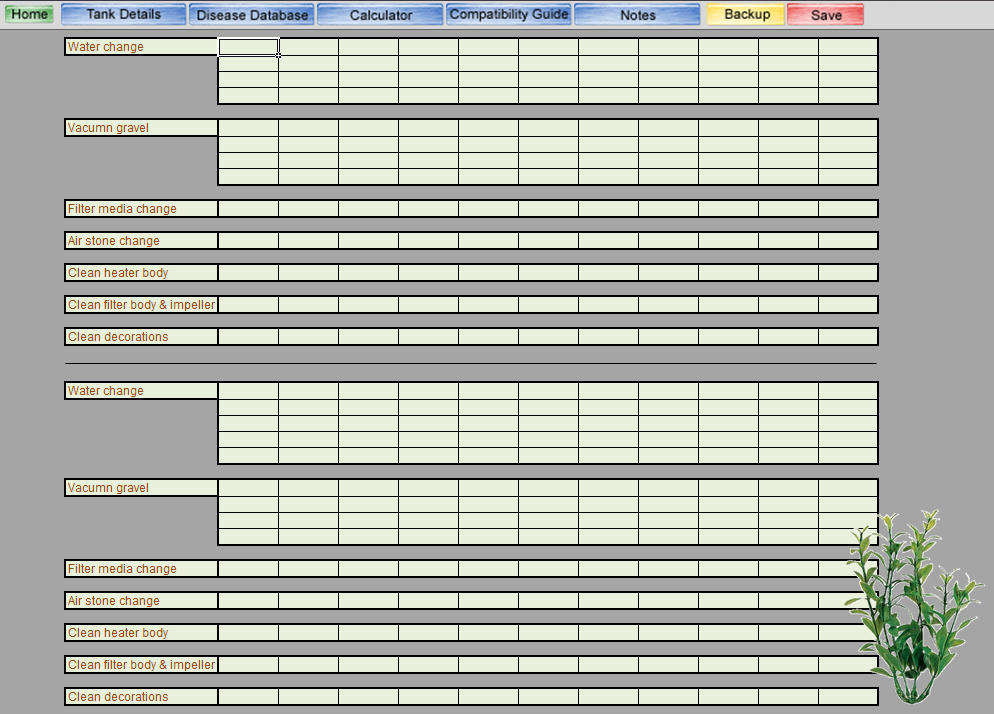Click the upper 'Clean heater body' label
Image resolution: width=994 pixels, height=714 pixels.
pos(140,272)
